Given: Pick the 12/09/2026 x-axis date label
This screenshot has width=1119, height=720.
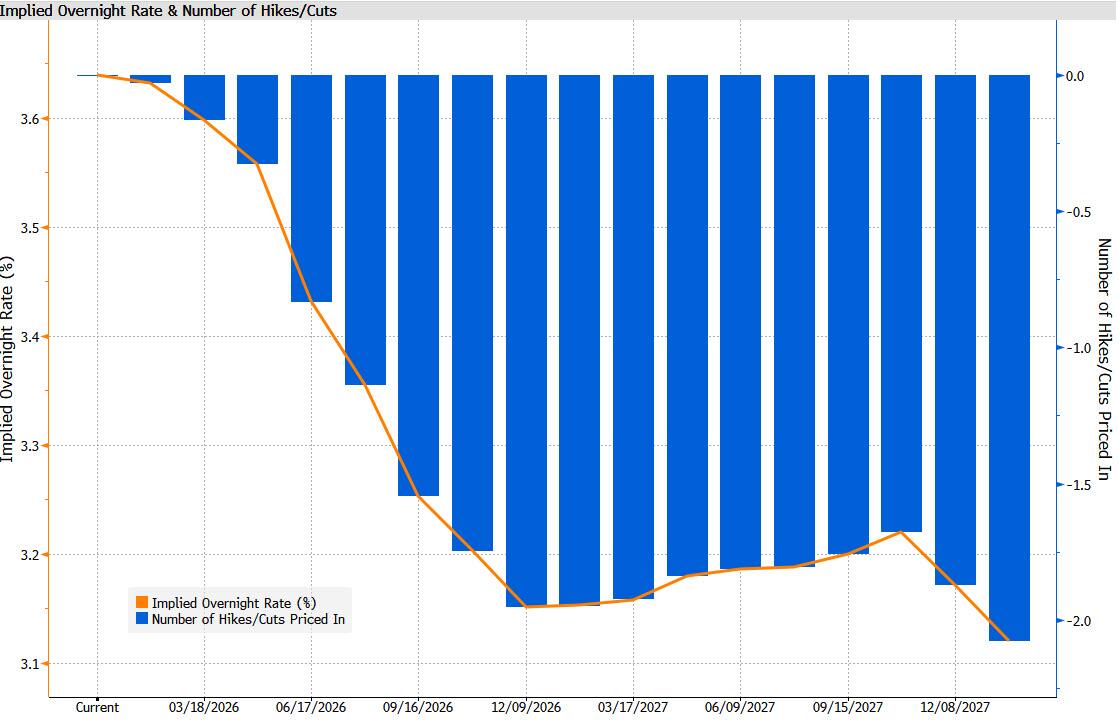Looking at the screenshot, I should click(526, 707).
